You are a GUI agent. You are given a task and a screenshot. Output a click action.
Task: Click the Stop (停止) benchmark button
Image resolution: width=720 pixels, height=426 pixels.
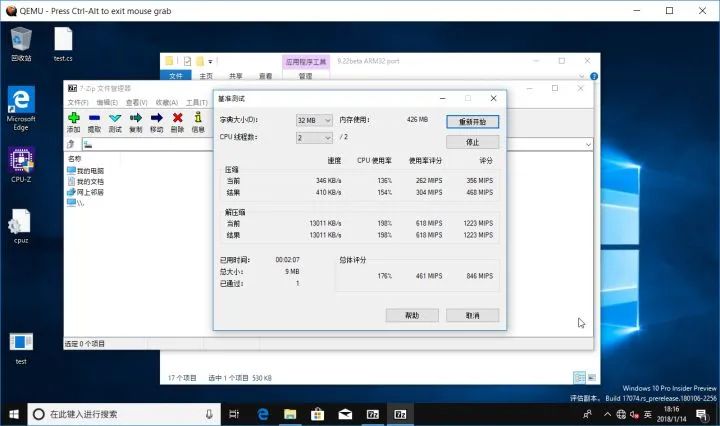(472, 142)
